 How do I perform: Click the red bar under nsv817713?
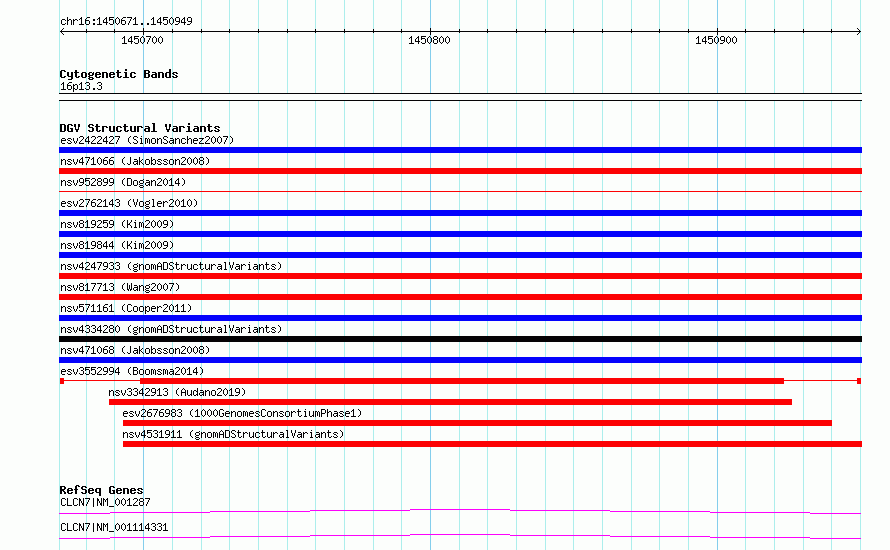[460, 297]
